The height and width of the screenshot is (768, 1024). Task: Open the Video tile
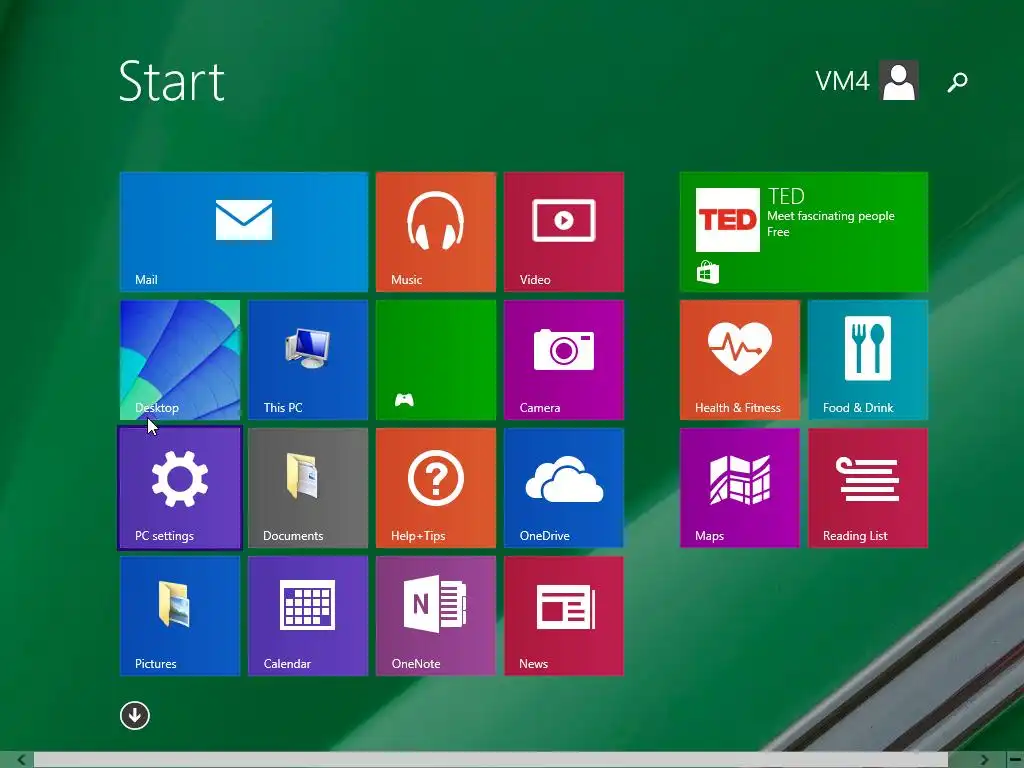coord(564,232)
